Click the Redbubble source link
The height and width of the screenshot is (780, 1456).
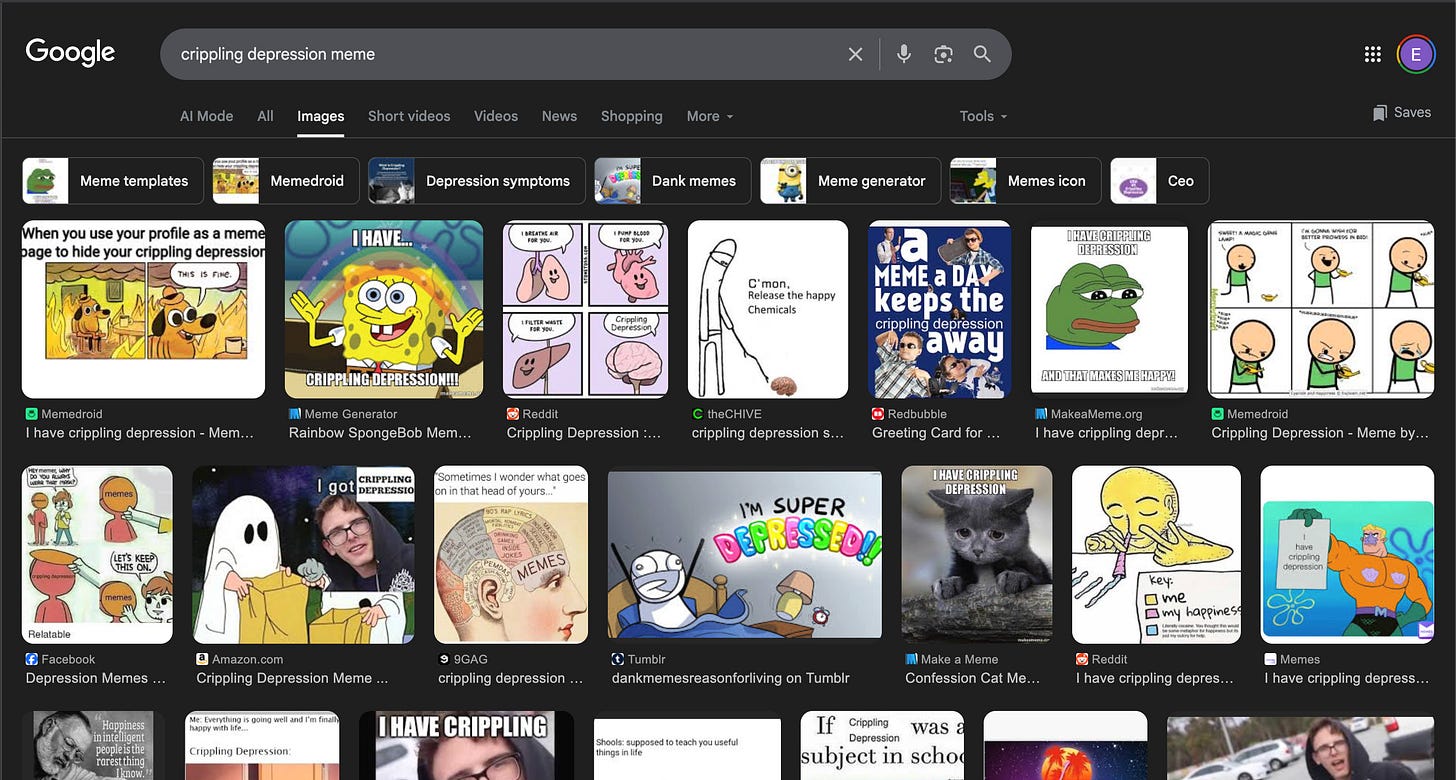click(x=910, y=414)
